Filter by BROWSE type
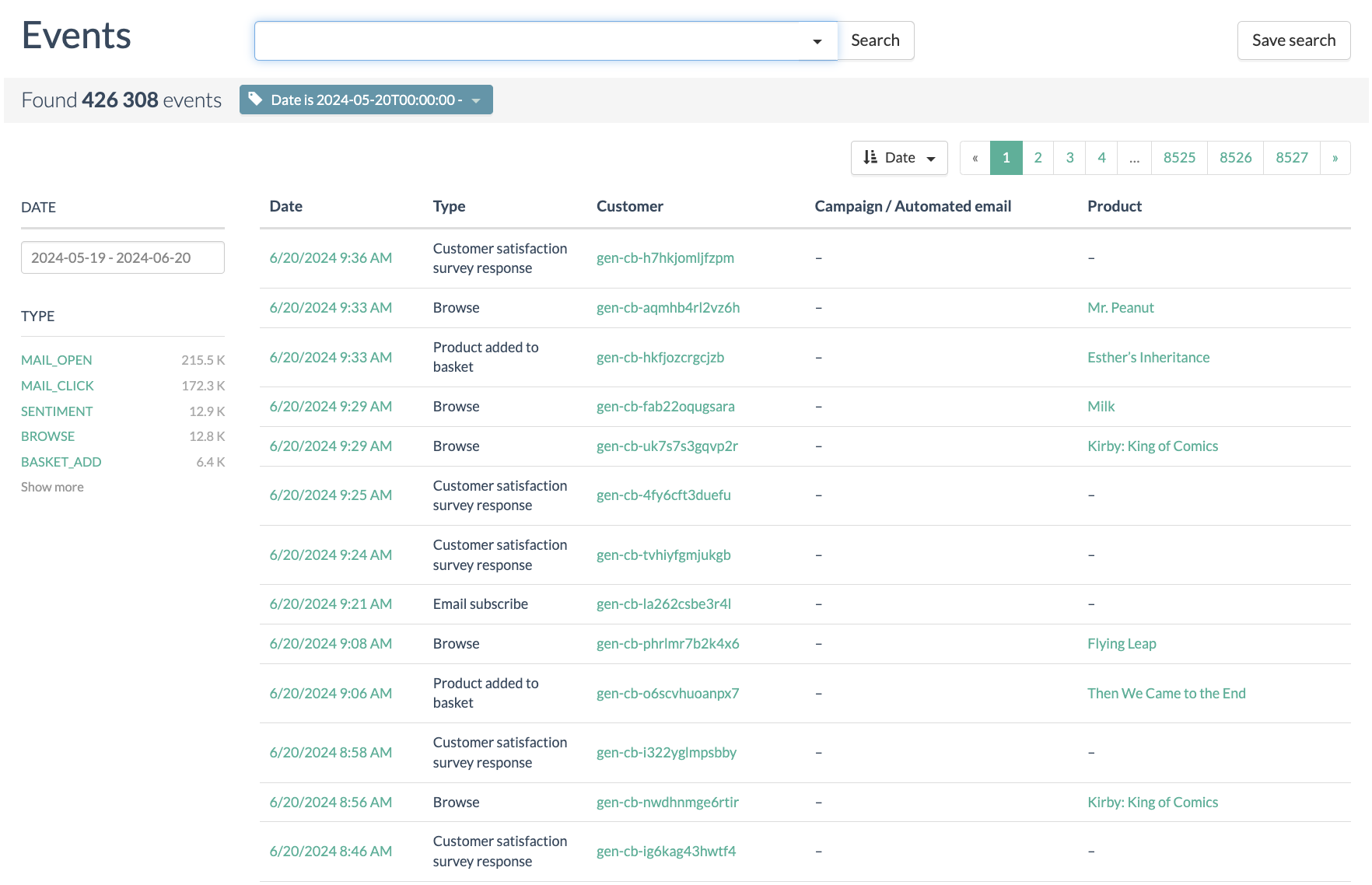This screenshot has height=885, width=1372. click(48, 436)
